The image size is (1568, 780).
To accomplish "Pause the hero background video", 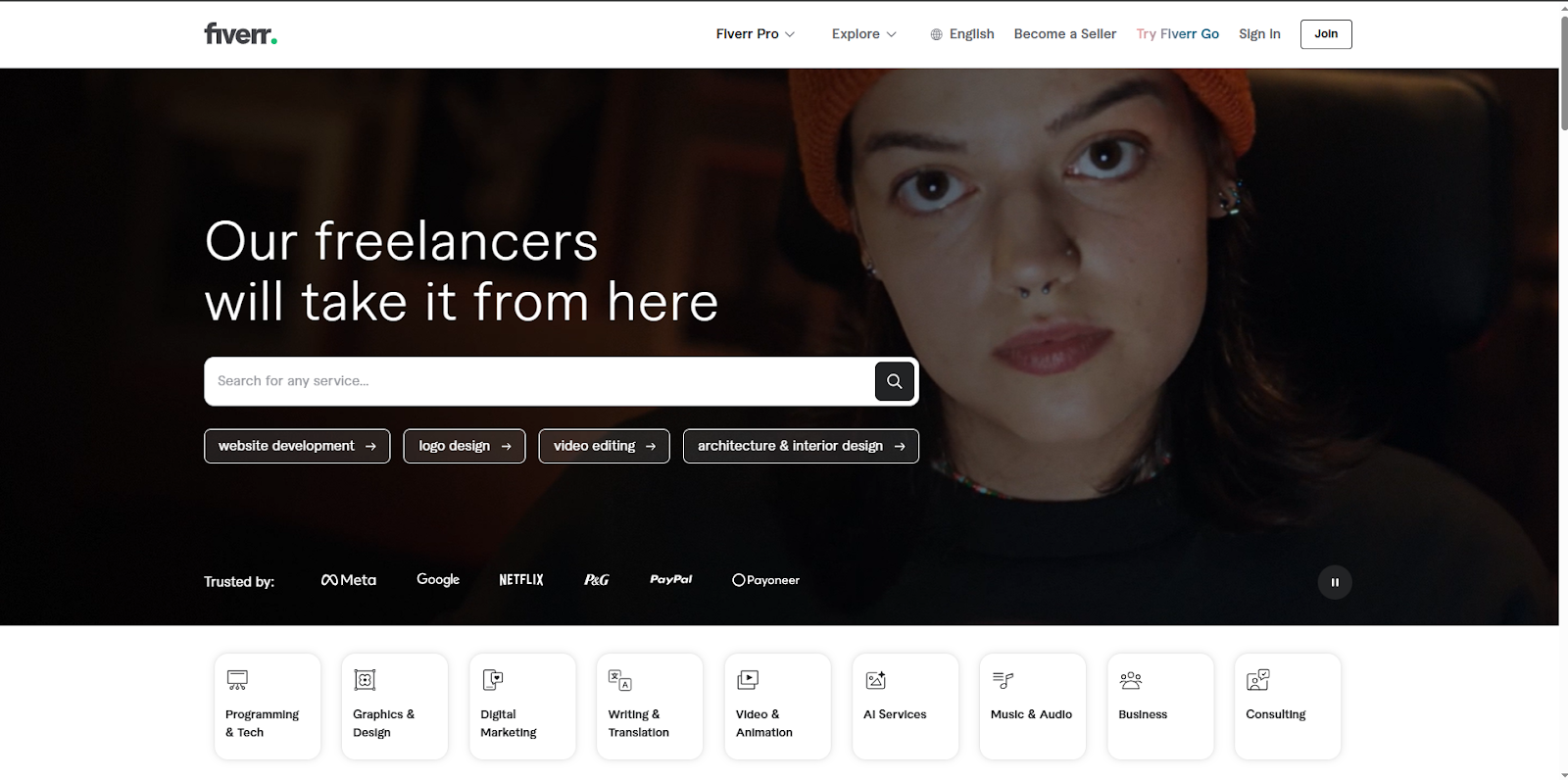I will click(x=1335, y=582).
